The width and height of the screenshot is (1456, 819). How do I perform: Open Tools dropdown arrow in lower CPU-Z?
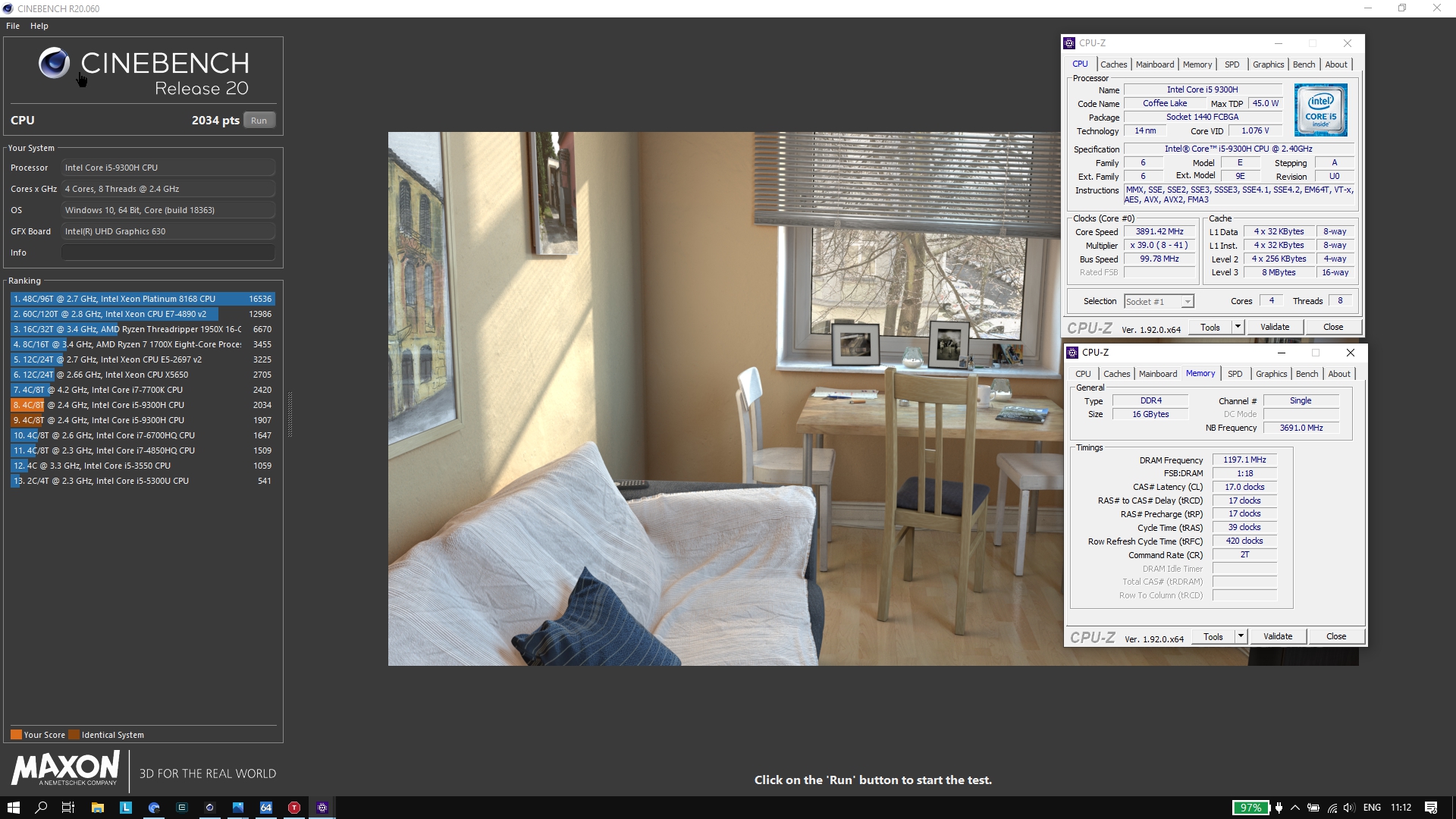pos(1241,636)
